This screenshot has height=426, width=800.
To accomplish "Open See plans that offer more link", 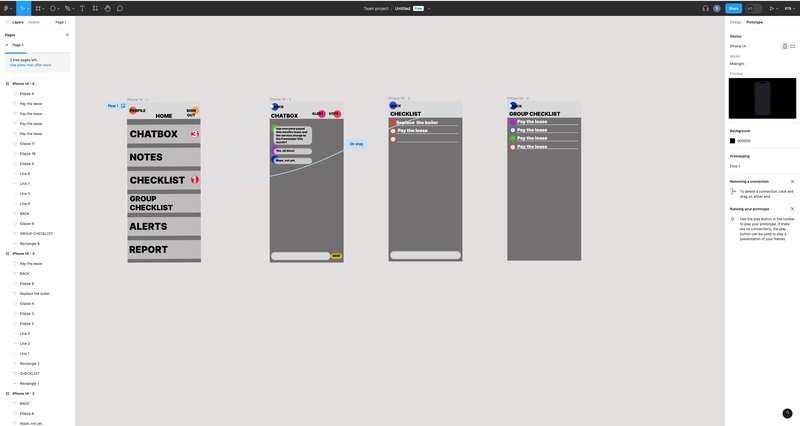I will 31,65.
